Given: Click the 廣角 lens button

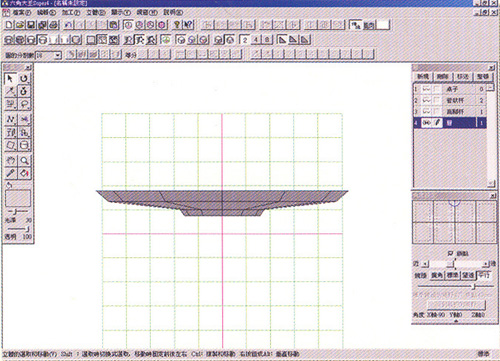Looking at the screenshot, I should [x=437, y=276].
